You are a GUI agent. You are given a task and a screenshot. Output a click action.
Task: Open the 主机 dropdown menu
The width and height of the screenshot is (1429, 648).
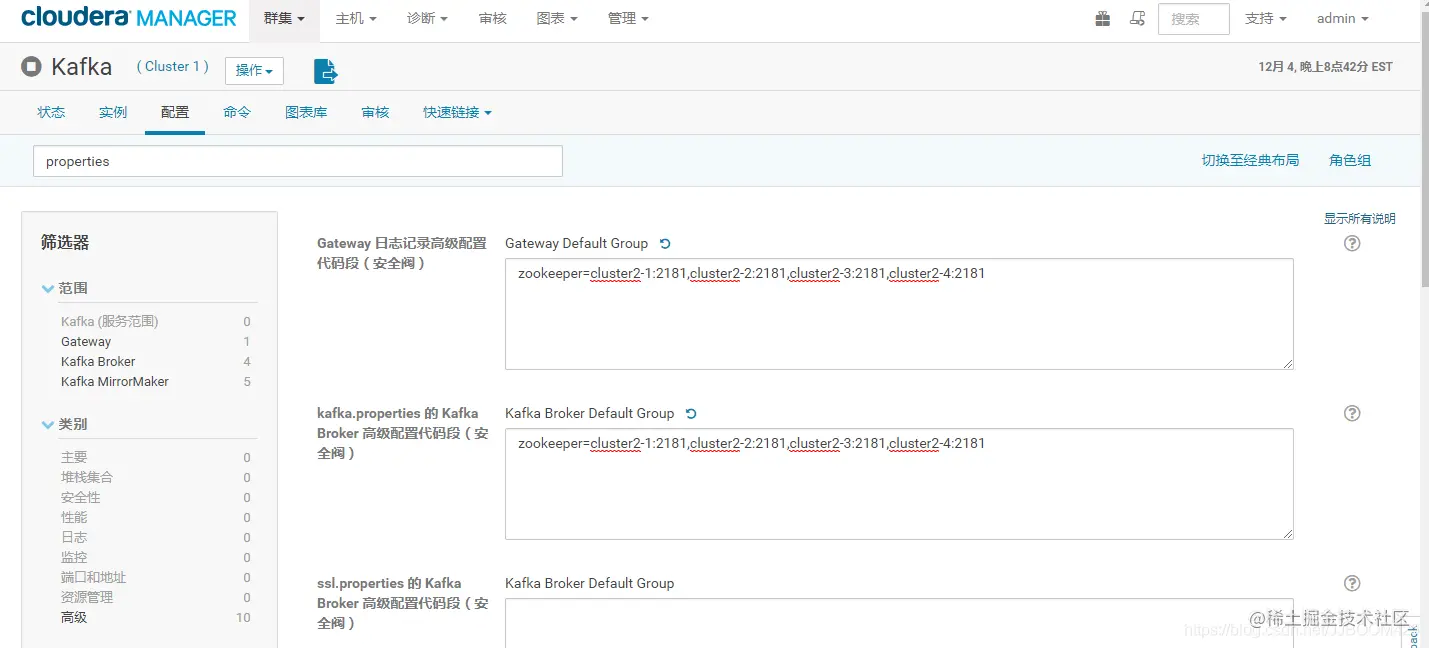pos(356,19)
